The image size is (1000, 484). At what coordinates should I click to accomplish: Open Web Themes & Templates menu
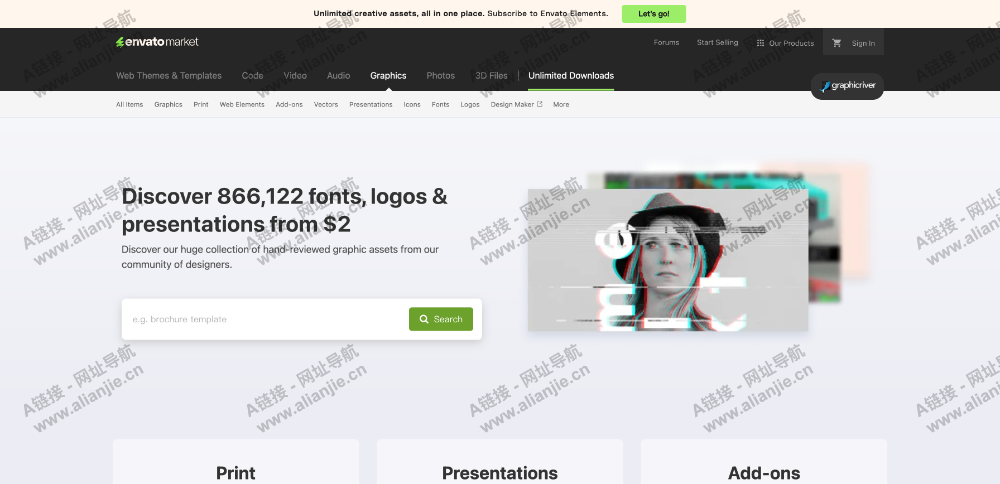click(x=169, y=75)
